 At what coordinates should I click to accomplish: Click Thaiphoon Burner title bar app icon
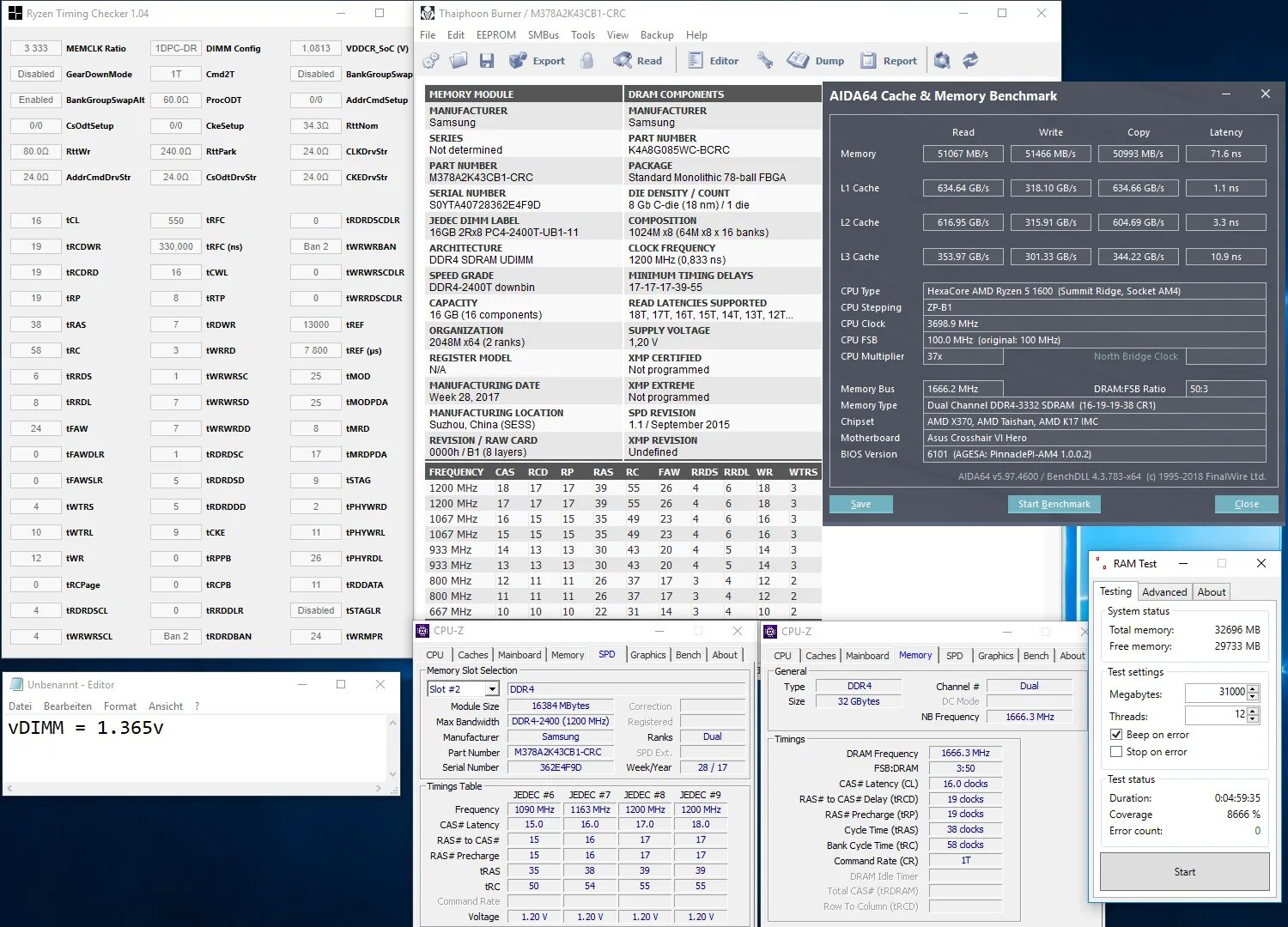click(x=428, y=13)
